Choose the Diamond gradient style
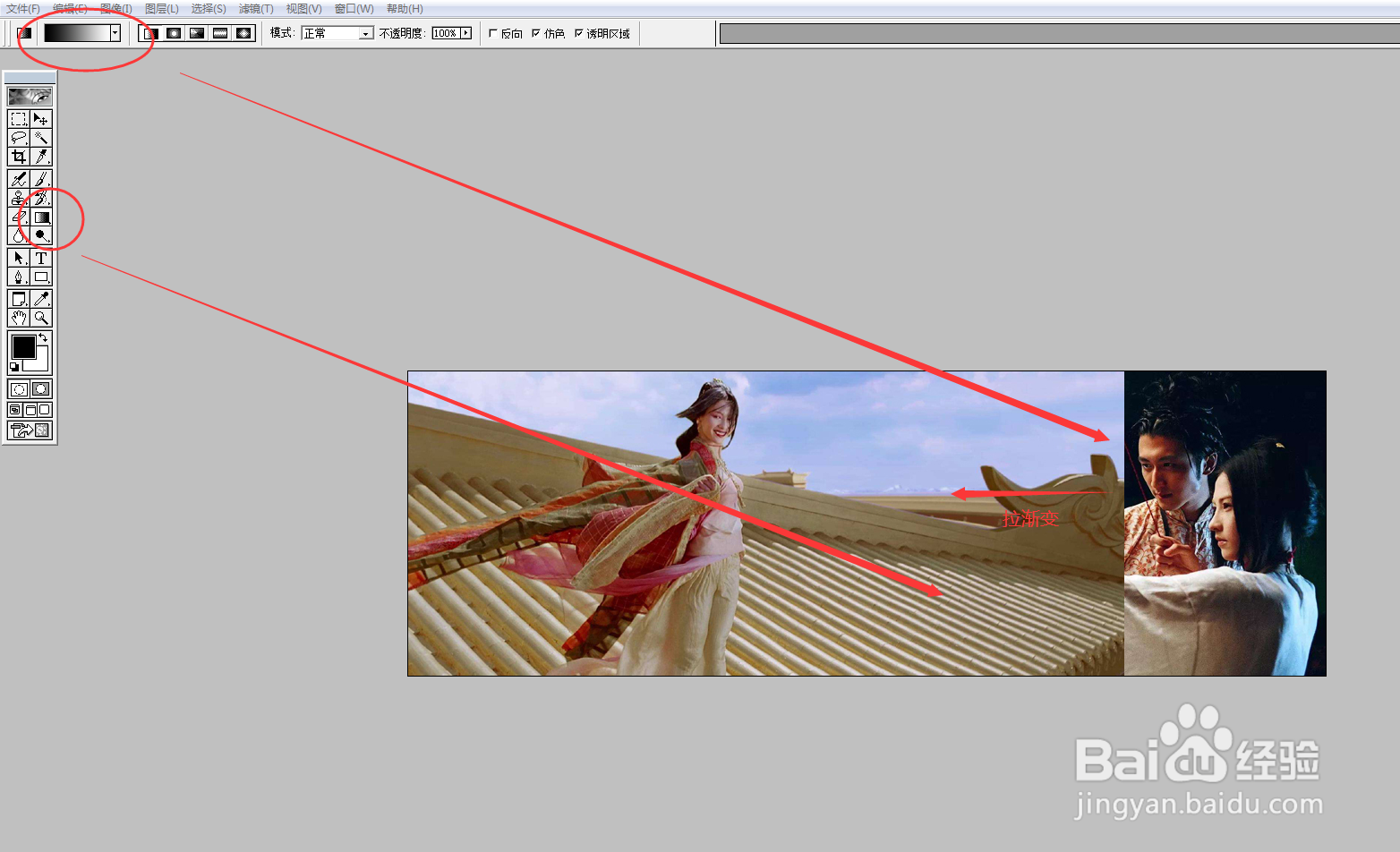Screen dimensions: 1400x852 (243, 33)
